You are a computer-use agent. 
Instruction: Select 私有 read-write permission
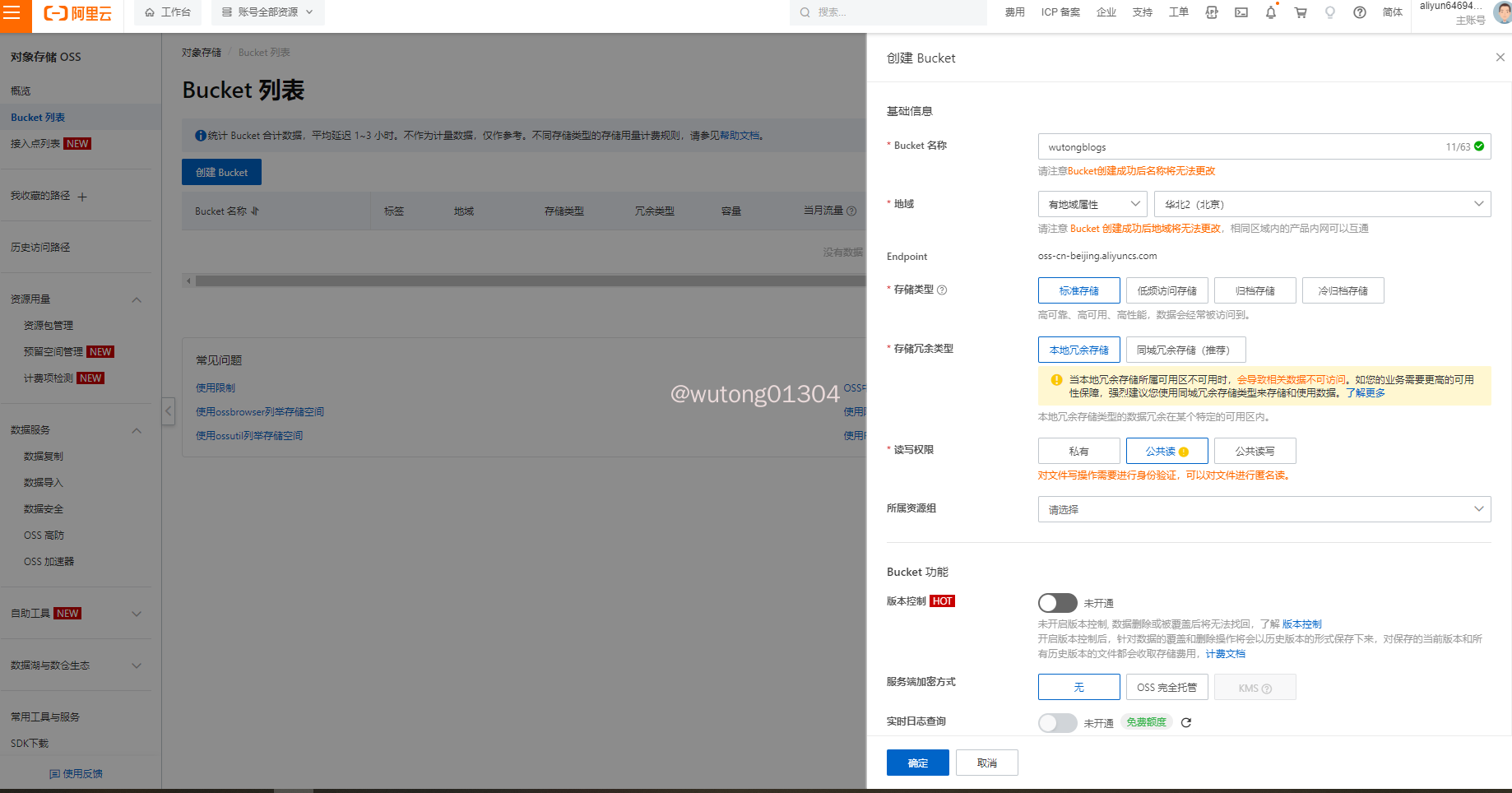click(1078, 451)
